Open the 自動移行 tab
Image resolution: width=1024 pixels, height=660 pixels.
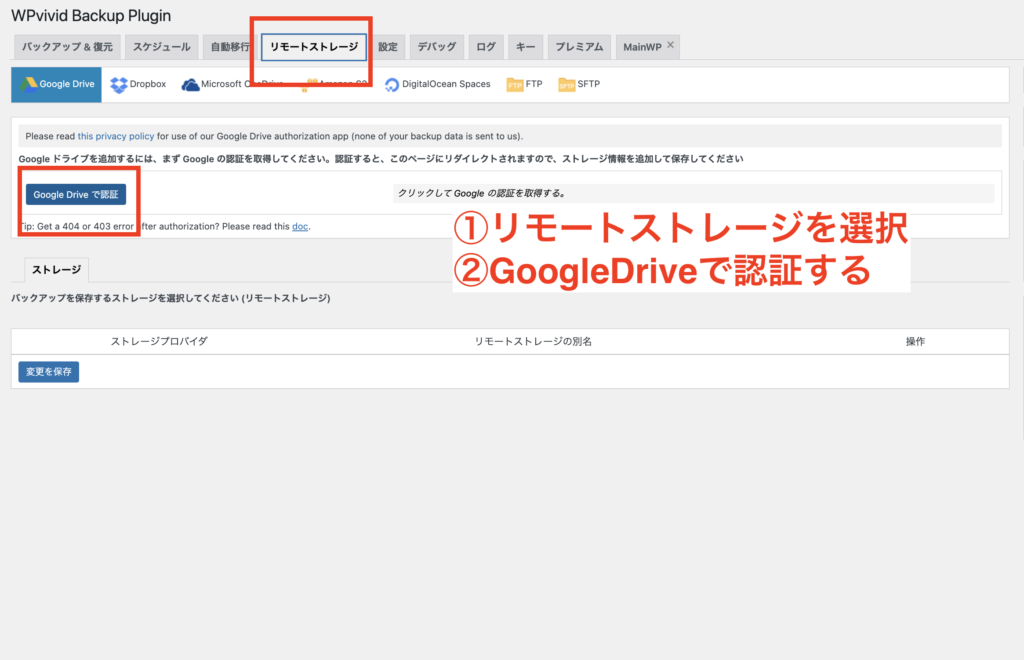tap(230, 47)
